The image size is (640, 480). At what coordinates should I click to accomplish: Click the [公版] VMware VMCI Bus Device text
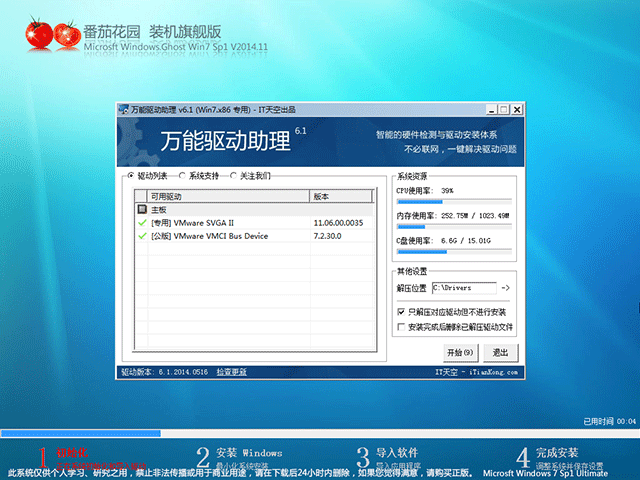209,236
